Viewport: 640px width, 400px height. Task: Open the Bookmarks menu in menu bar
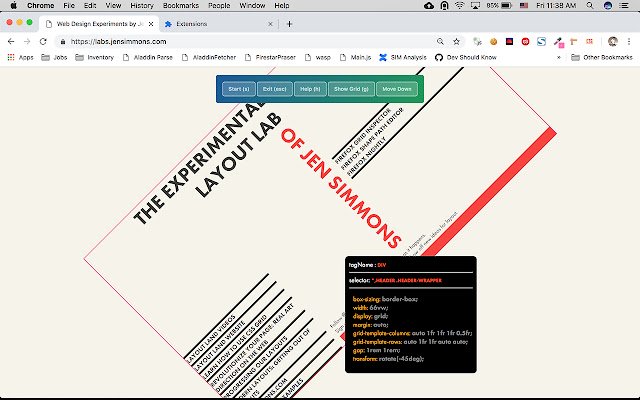178,6
